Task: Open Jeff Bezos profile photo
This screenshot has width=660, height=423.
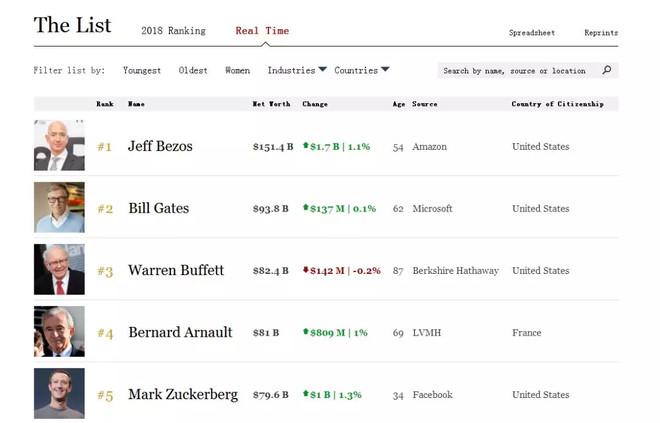Action: pyautogui.click(x=59, y=146)
